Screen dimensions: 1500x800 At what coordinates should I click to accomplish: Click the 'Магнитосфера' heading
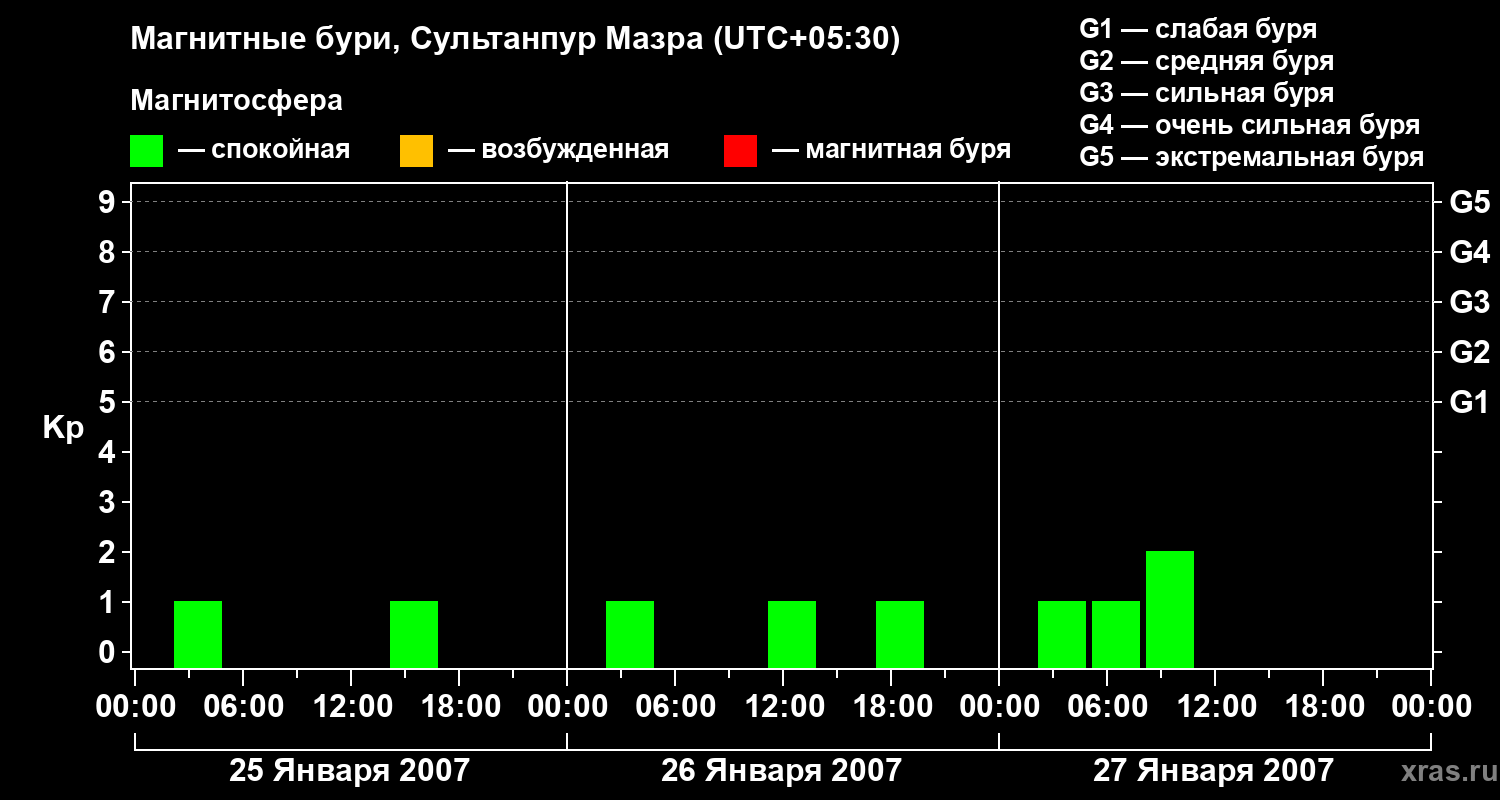coord(236,101)
